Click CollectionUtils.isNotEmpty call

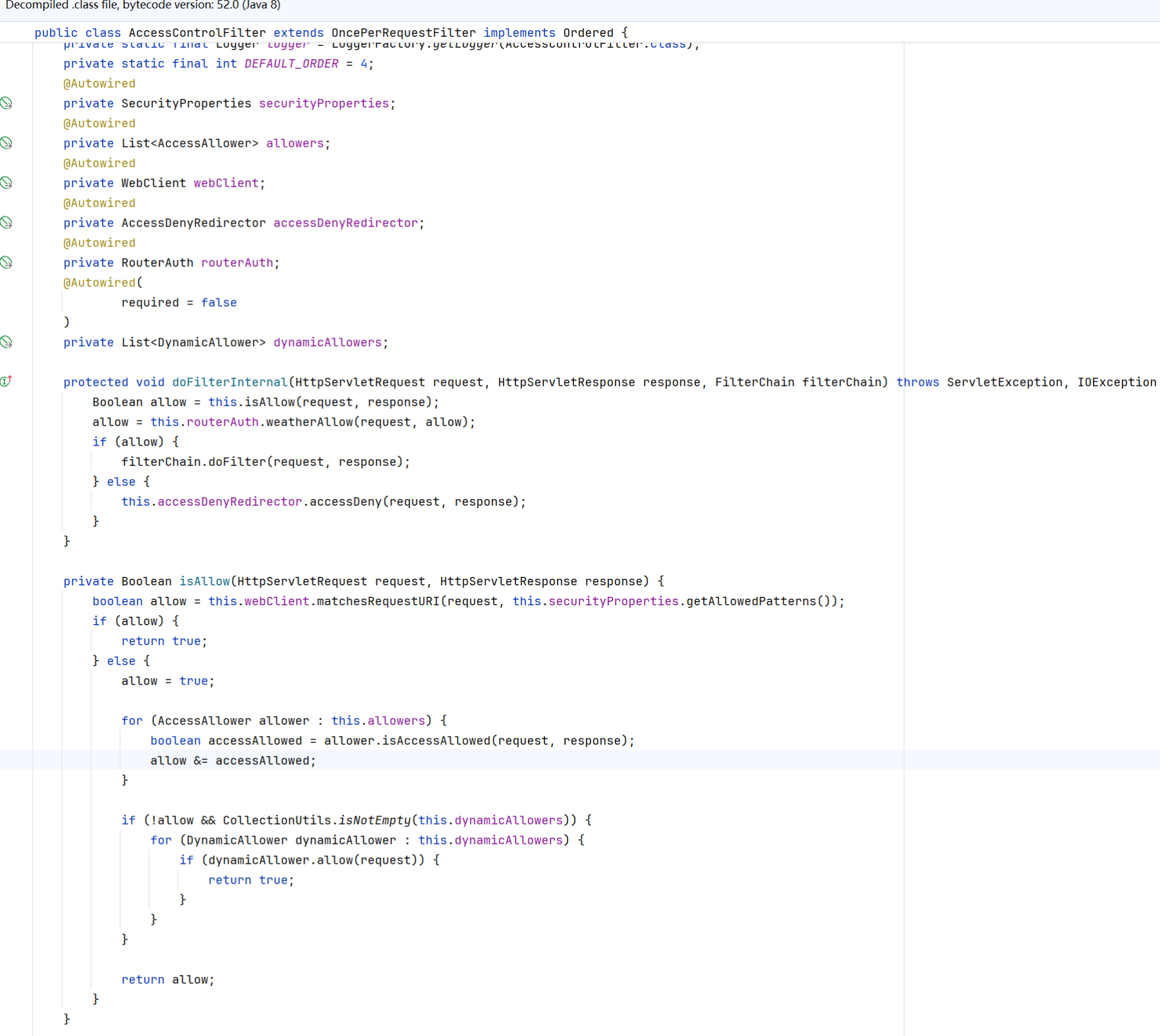point(317,820)
